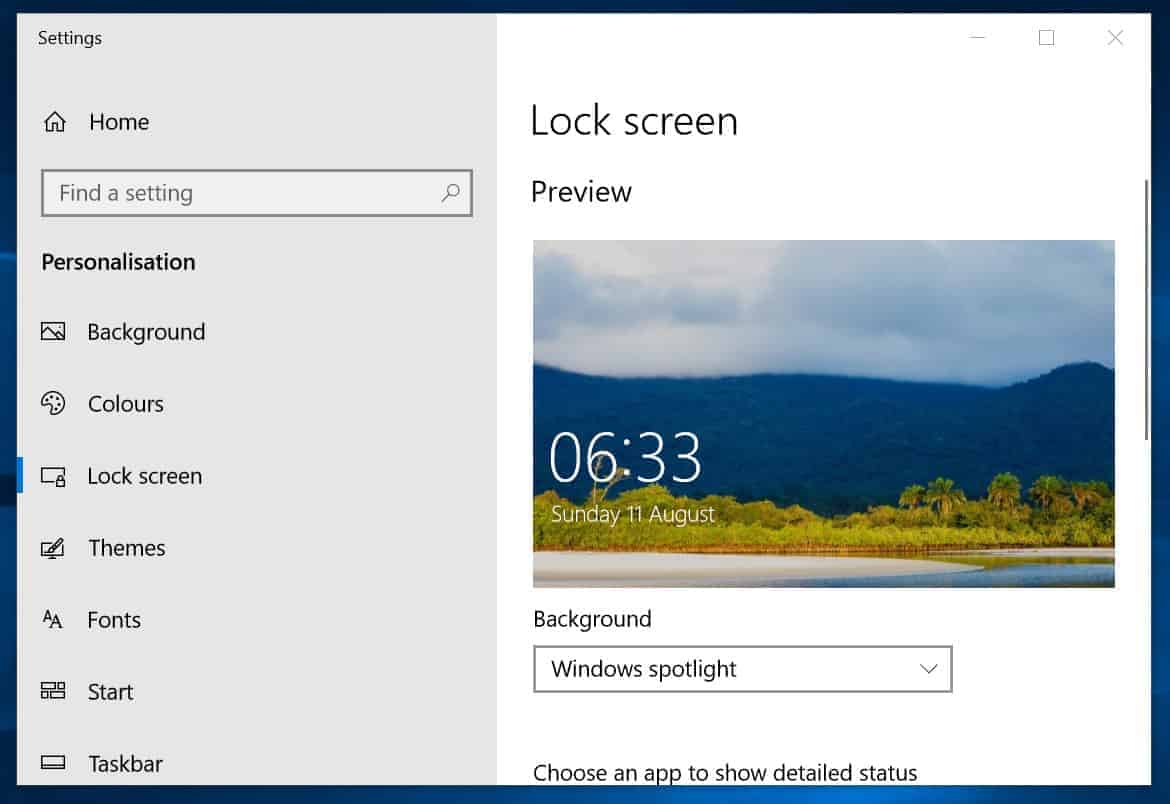Click the Preview heading text
The height and width of the screenshot is (804, 1170).
[x=581, y=192]
